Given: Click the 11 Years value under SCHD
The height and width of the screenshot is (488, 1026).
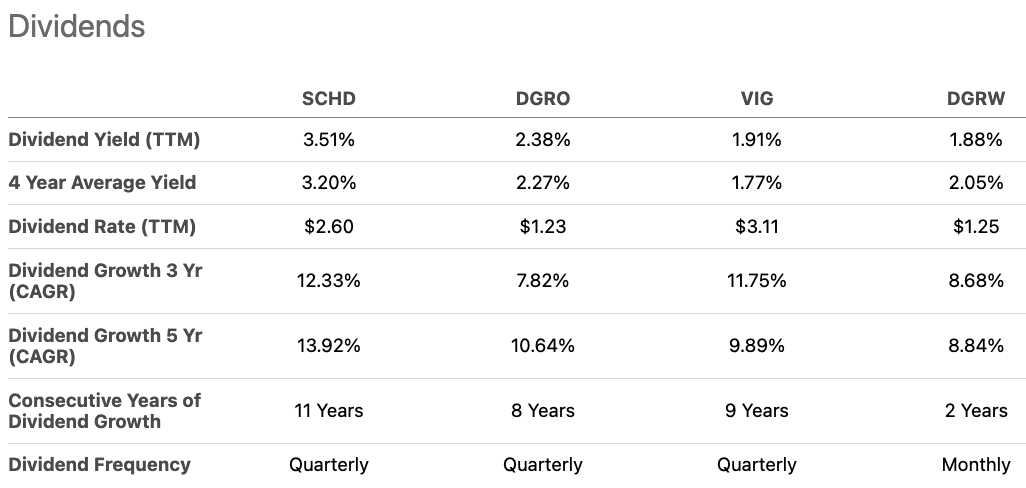Looking at the screenshot, I should click(x=328, y=411).
